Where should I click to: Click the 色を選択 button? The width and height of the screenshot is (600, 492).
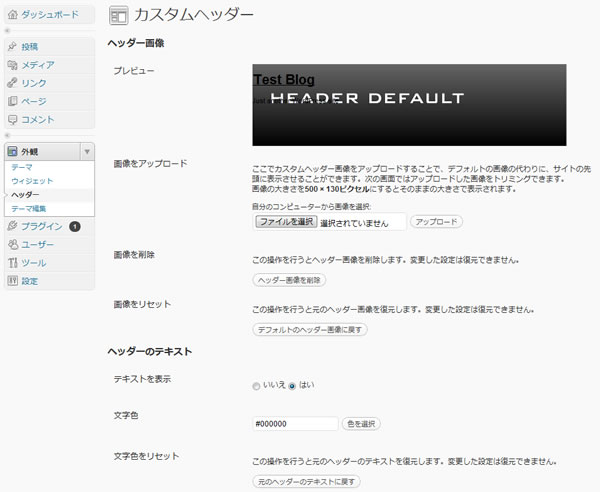click(361, 424)
